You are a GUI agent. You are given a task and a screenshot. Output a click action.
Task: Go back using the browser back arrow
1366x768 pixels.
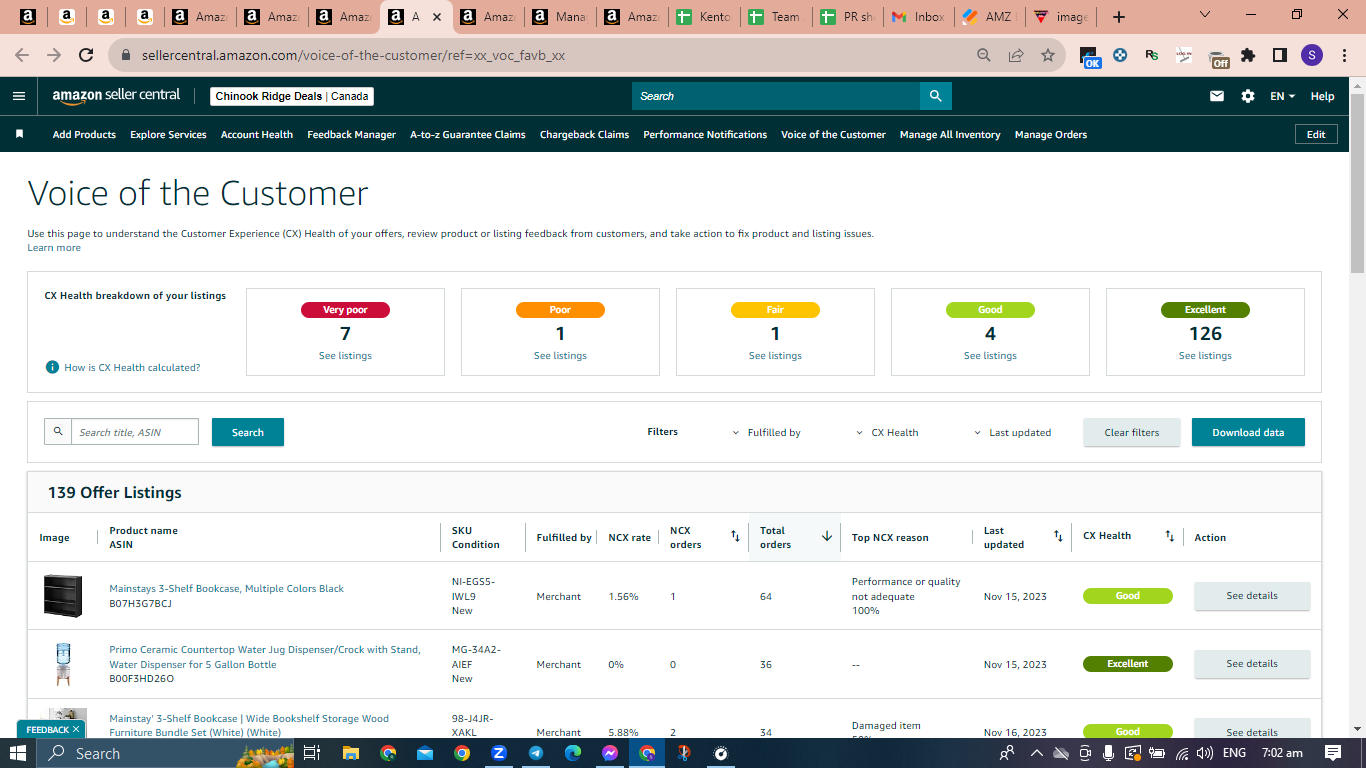[x=22, y=55]
